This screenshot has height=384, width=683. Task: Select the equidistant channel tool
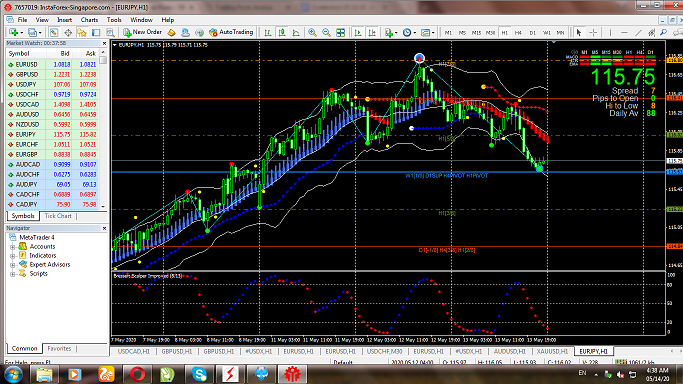[652, 33]
